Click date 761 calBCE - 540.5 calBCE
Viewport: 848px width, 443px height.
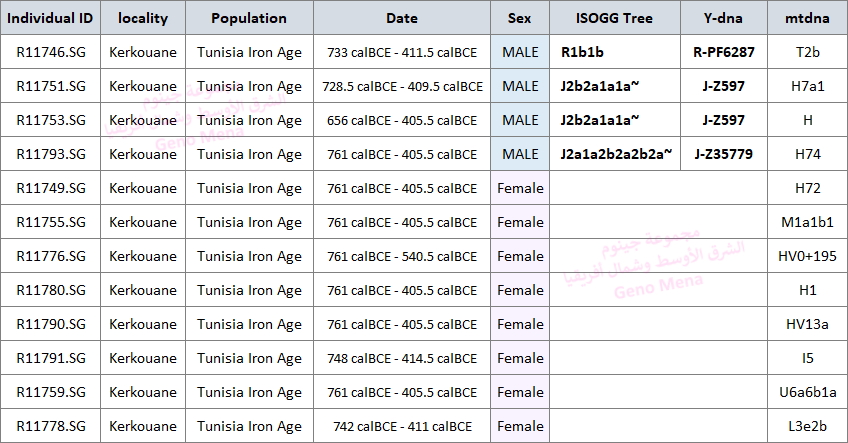(402, 256)
